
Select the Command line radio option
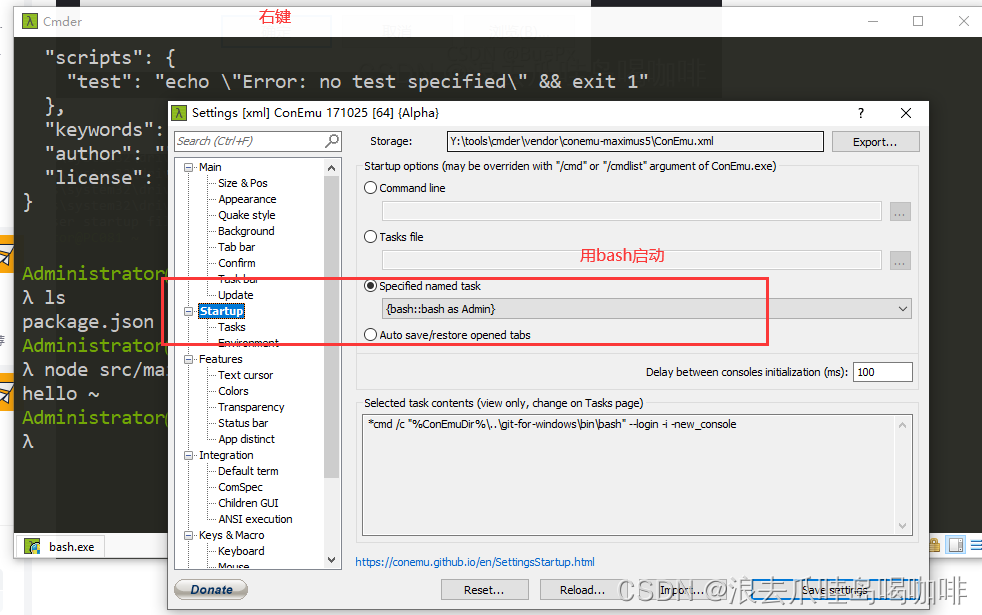click(371, 188)
